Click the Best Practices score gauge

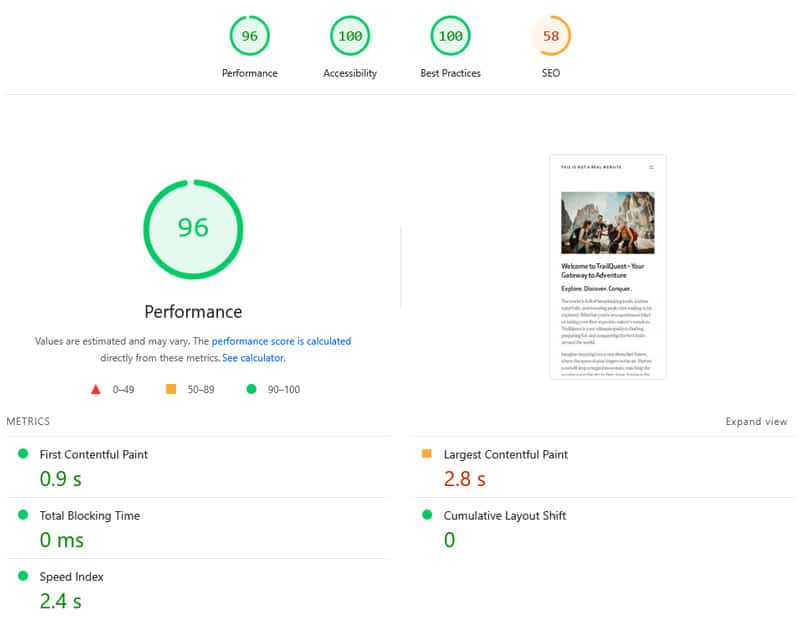[450, 35]
